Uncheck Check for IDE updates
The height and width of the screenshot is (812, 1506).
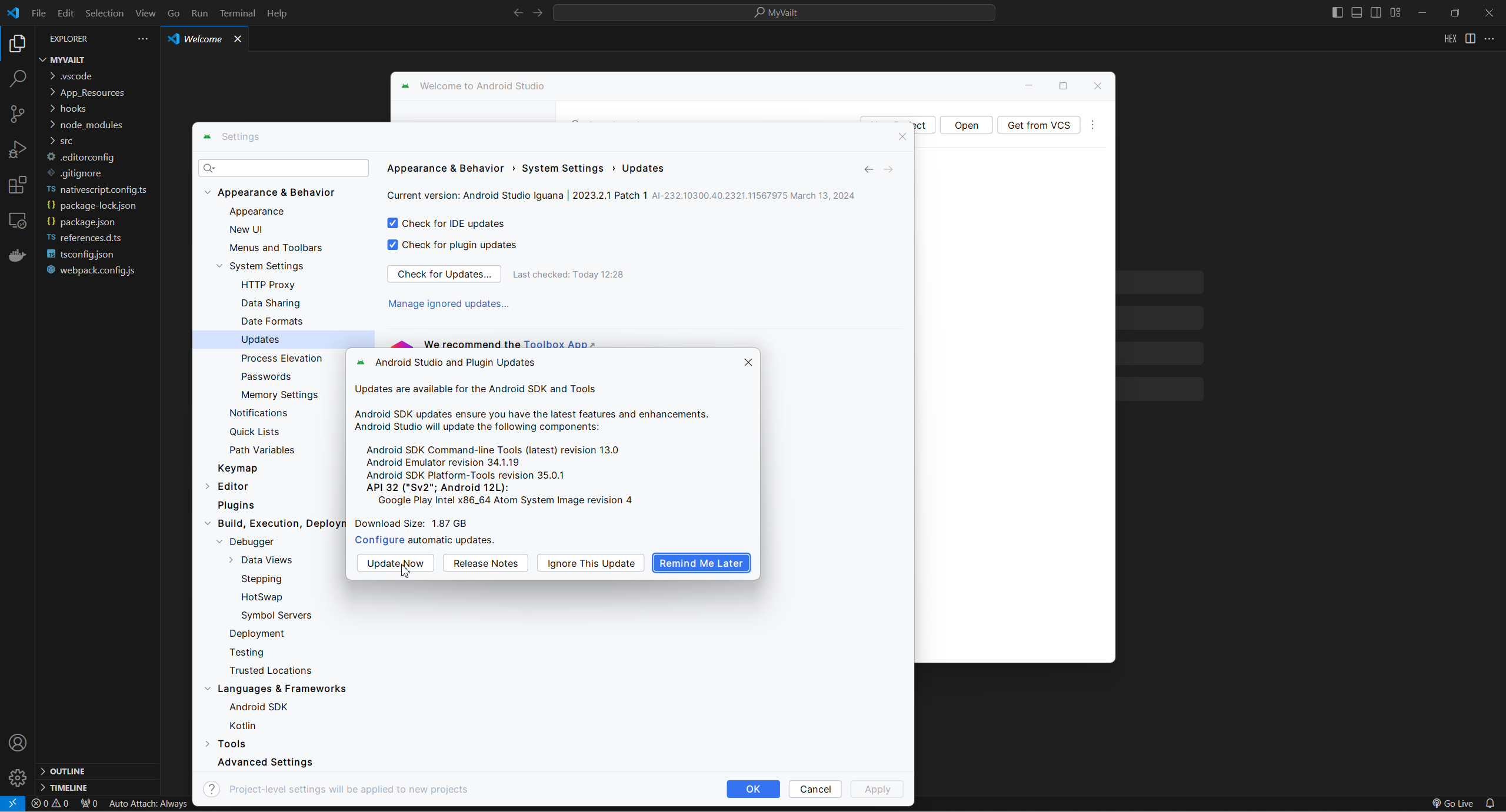pyautogui.click(x=392, y=223)
